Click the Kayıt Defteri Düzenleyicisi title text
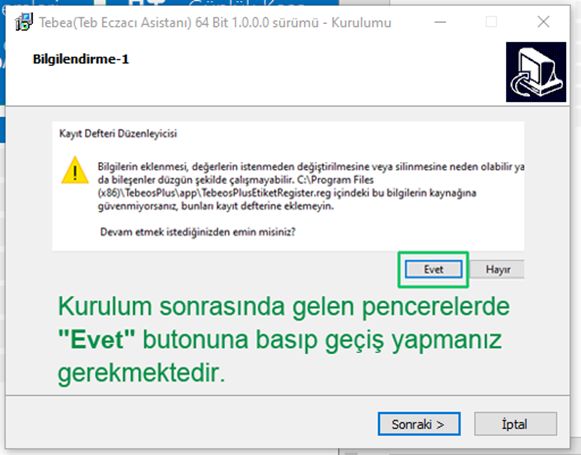 pos(118,133)
